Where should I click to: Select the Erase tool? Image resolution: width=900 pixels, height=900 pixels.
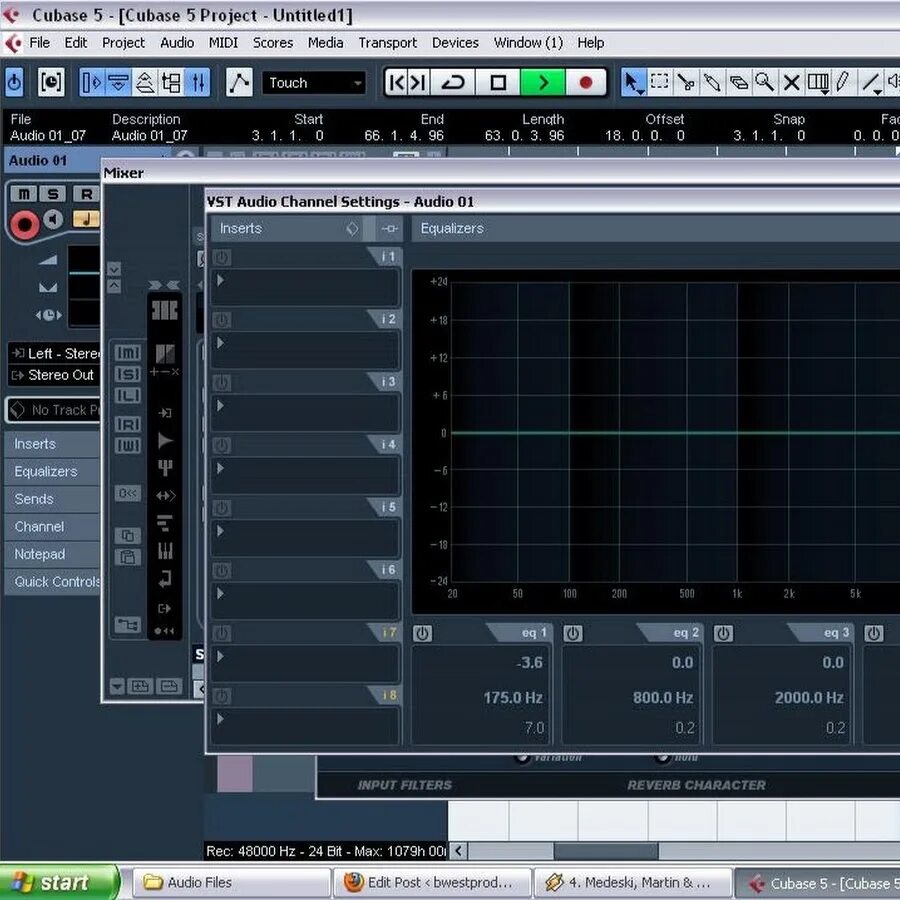click(x=738, y=83)
